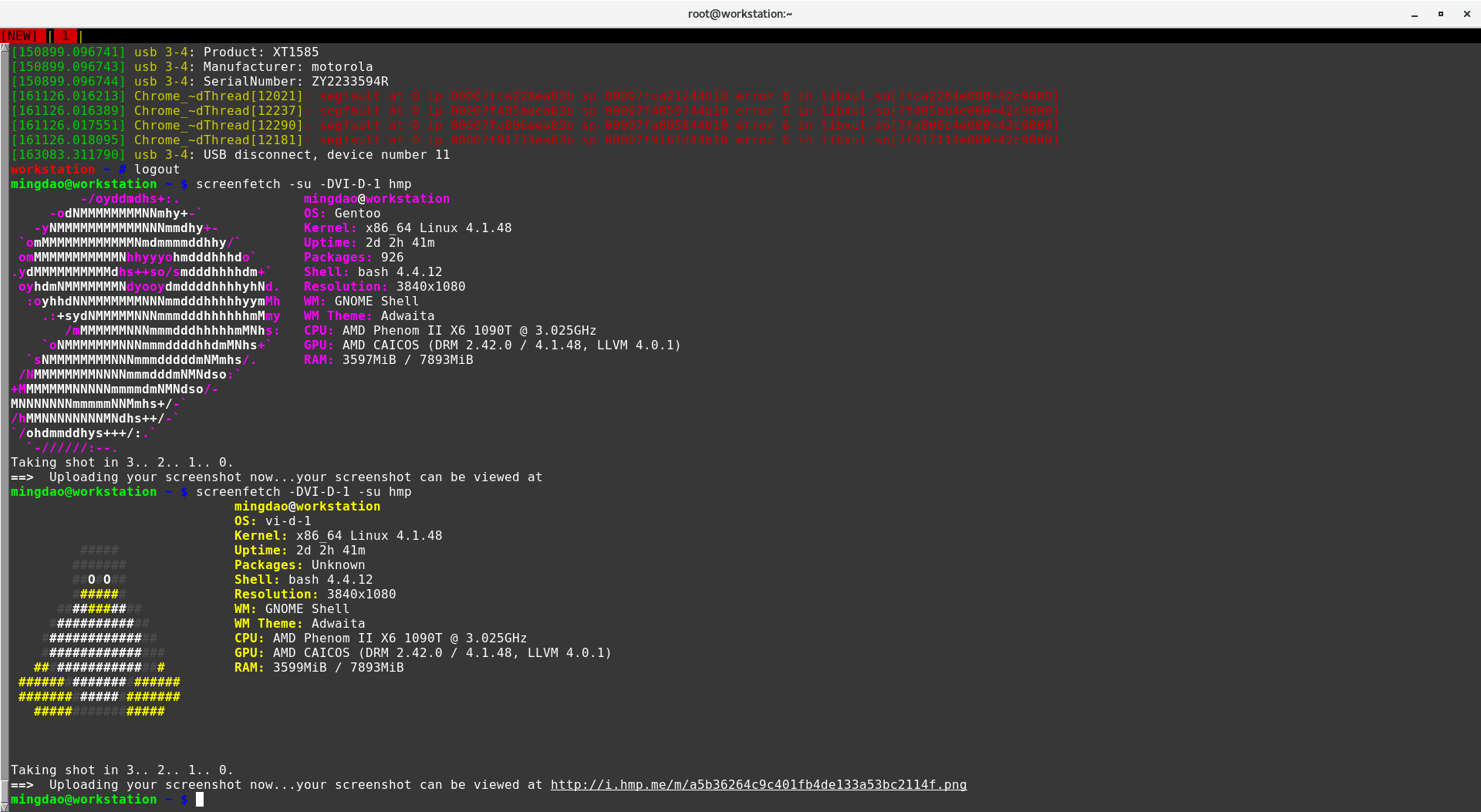This screenshot has height=812, width=1481.
Task: Minimize the root@workstation terminal window
Action: 1415,14
